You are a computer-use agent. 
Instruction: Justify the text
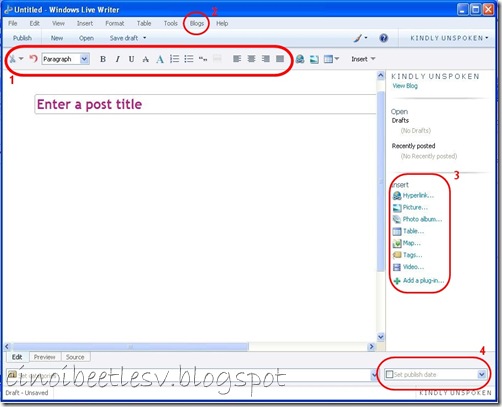tap(280, 59)
